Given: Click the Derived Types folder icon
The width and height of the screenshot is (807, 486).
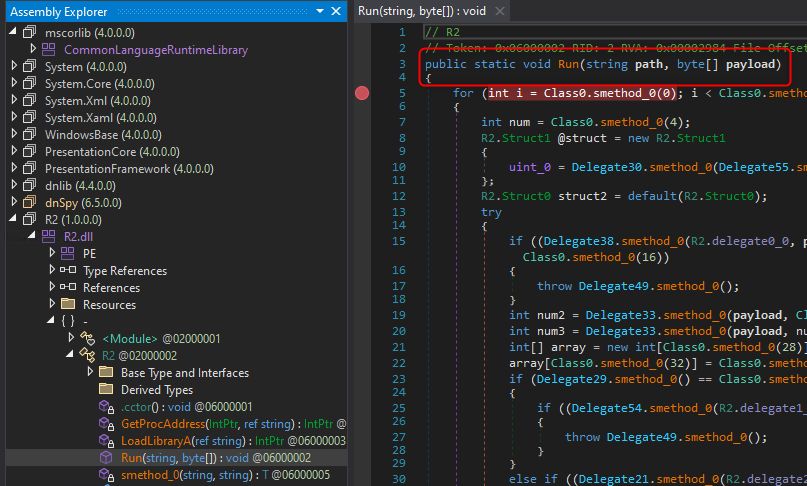Looking at the screenshot, I should (106, 389).
